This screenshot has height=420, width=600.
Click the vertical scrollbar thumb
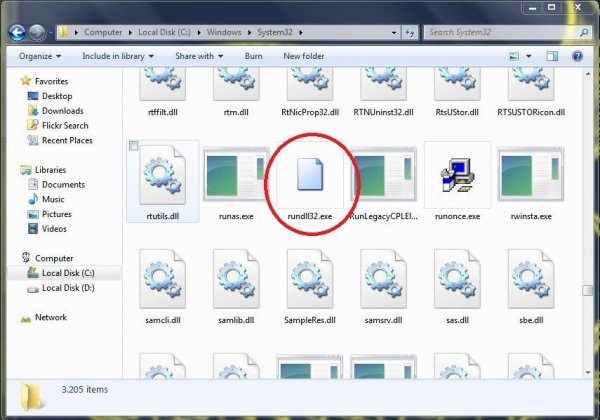(x=588, y=290)
